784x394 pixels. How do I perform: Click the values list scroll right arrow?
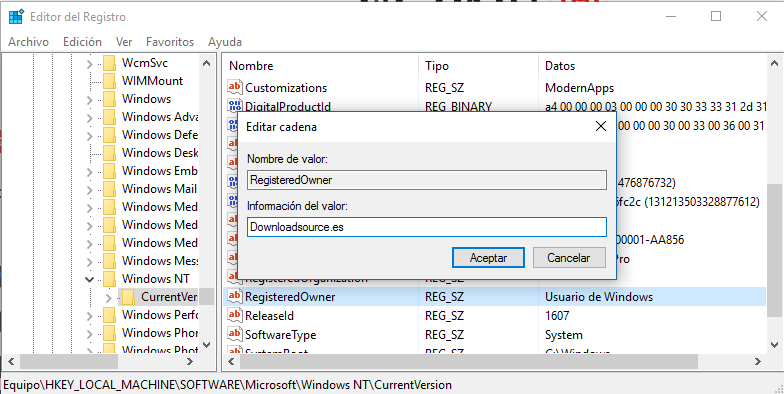pyautogui.click(x=758, y=361)
